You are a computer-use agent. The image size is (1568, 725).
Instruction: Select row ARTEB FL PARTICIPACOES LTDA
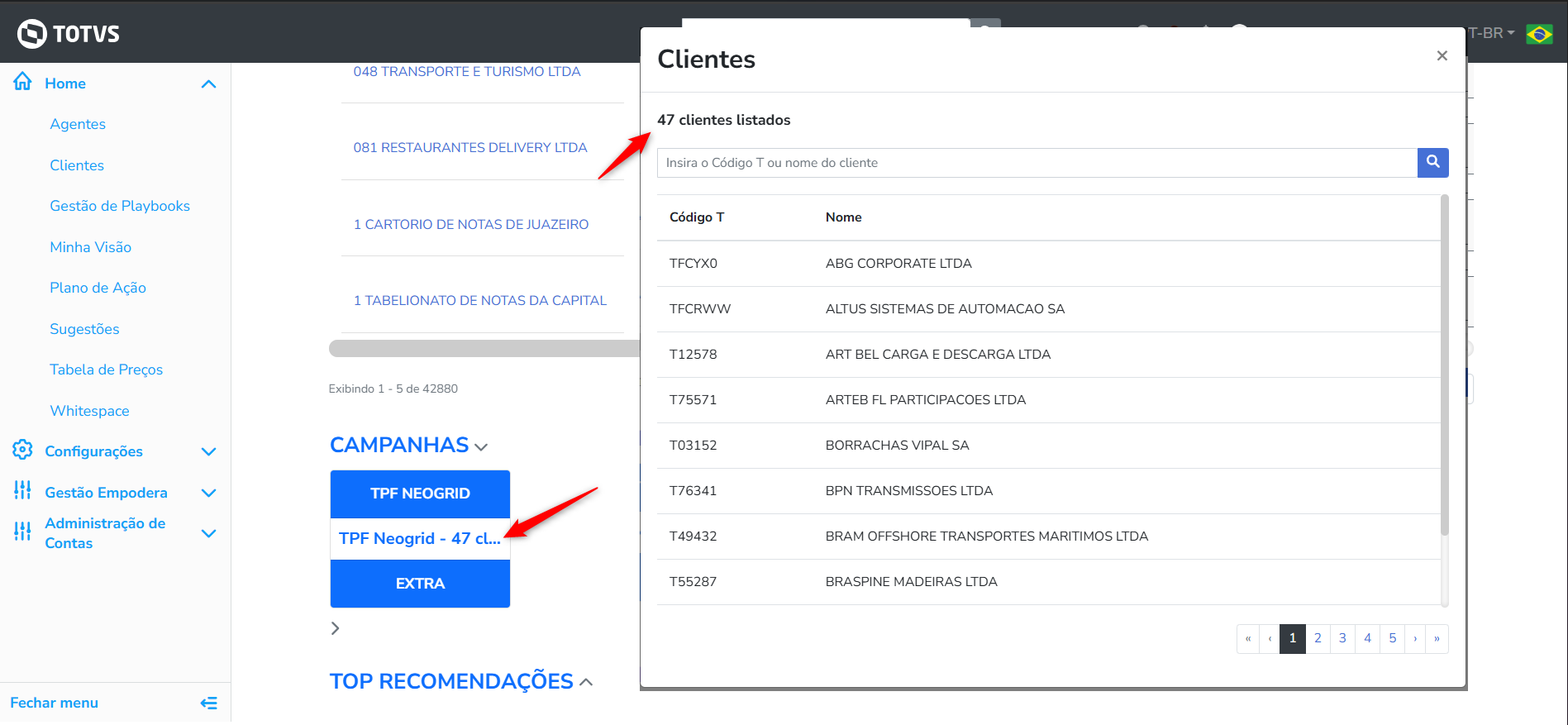click(x=1048, y=400)
